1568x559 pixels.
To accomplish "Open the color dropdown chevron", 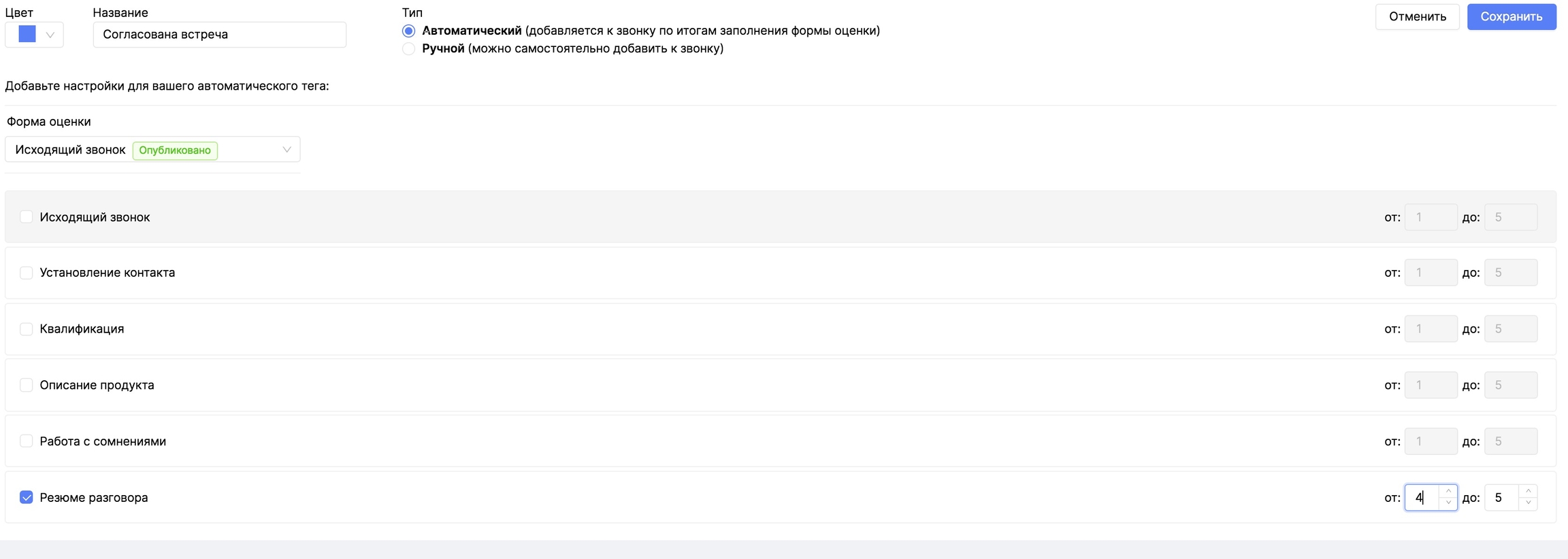I will [50, 35].
